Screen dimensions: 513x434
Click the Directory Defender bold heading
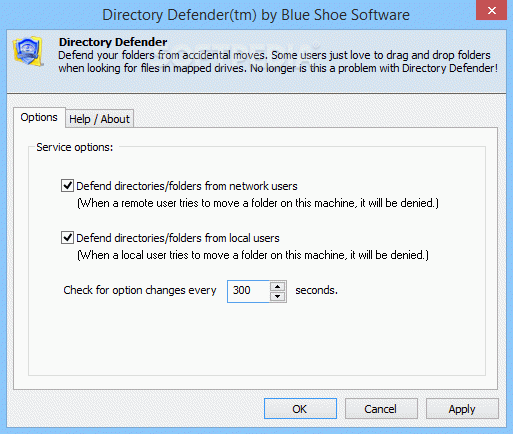click(113, 42)
